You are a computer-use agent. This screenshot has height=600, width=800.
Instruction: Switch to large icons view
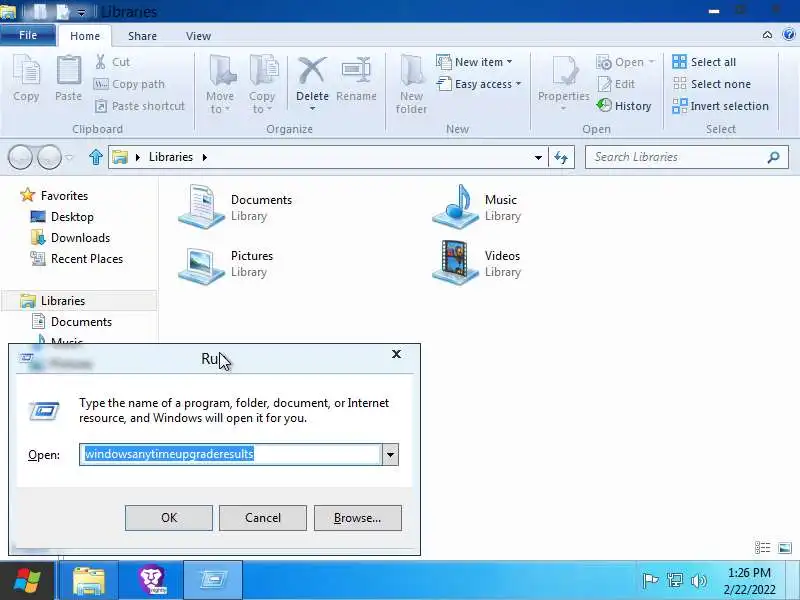[785, 548]
